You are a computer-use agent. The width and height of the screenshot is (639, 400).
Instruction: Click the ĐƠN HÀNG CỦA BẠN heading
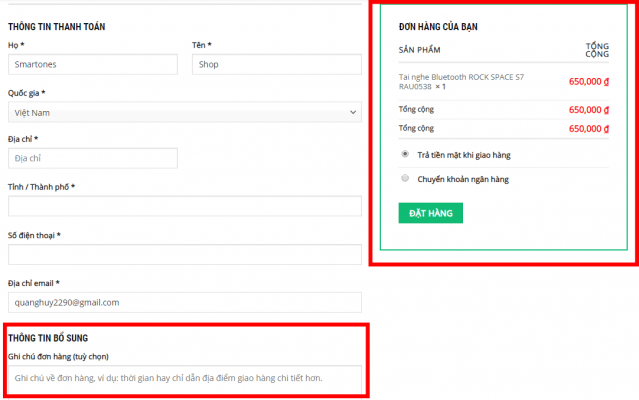coord(438,27)
